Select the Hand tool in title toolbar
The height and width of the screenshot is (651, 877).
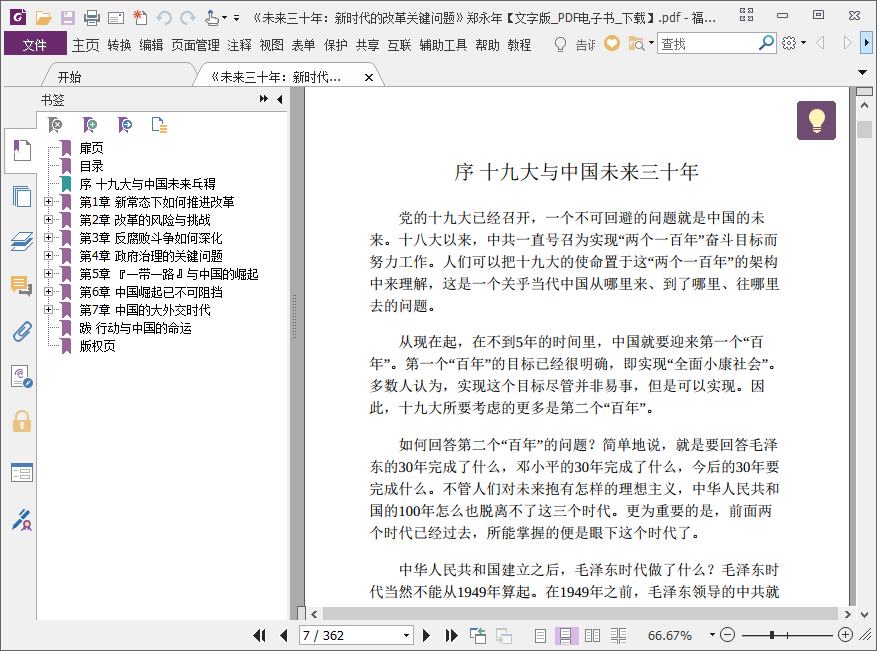tap(212, 18)
